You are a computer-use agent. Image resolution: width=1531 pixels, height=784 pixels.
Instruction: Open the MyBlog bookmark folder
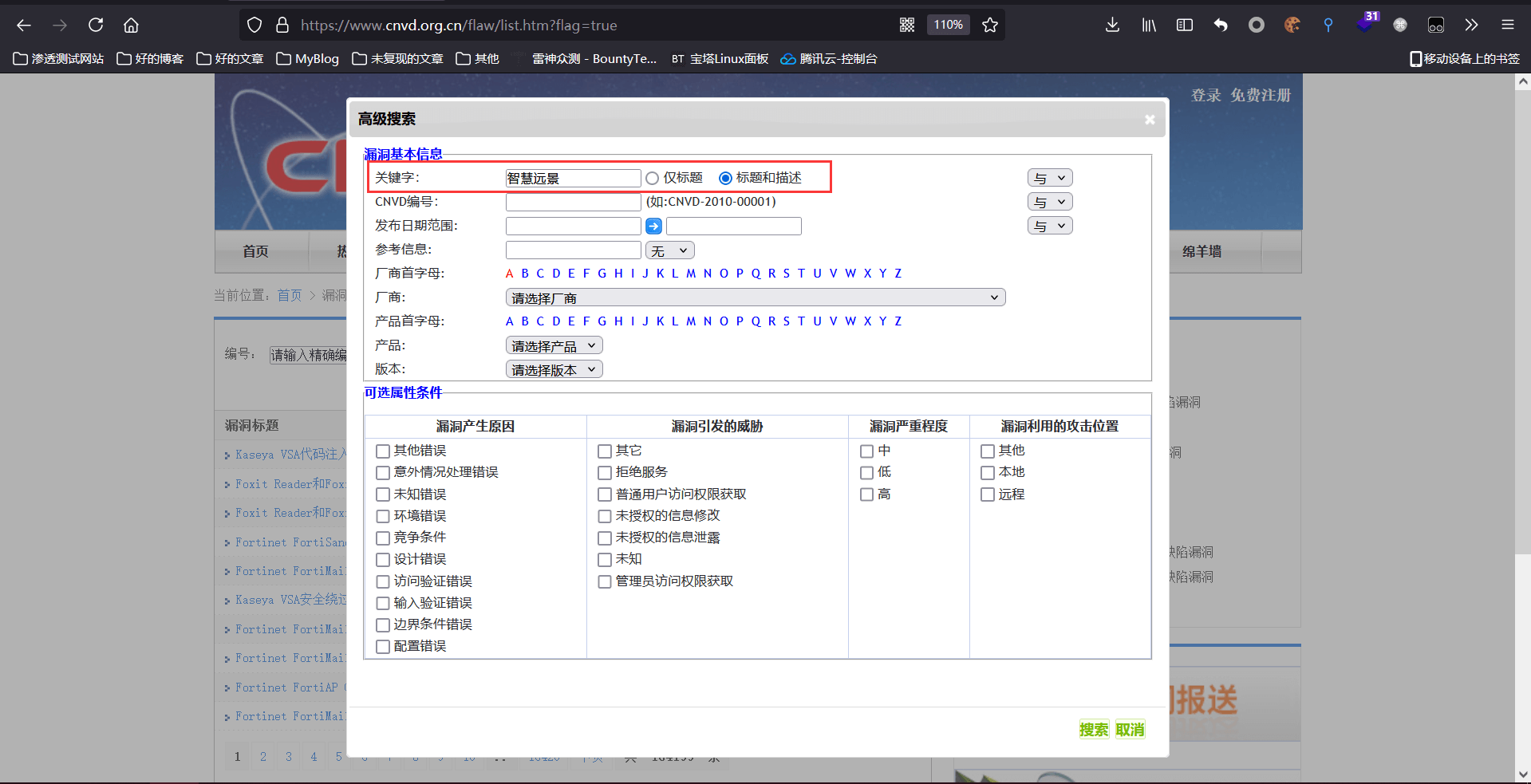point(307,58)
